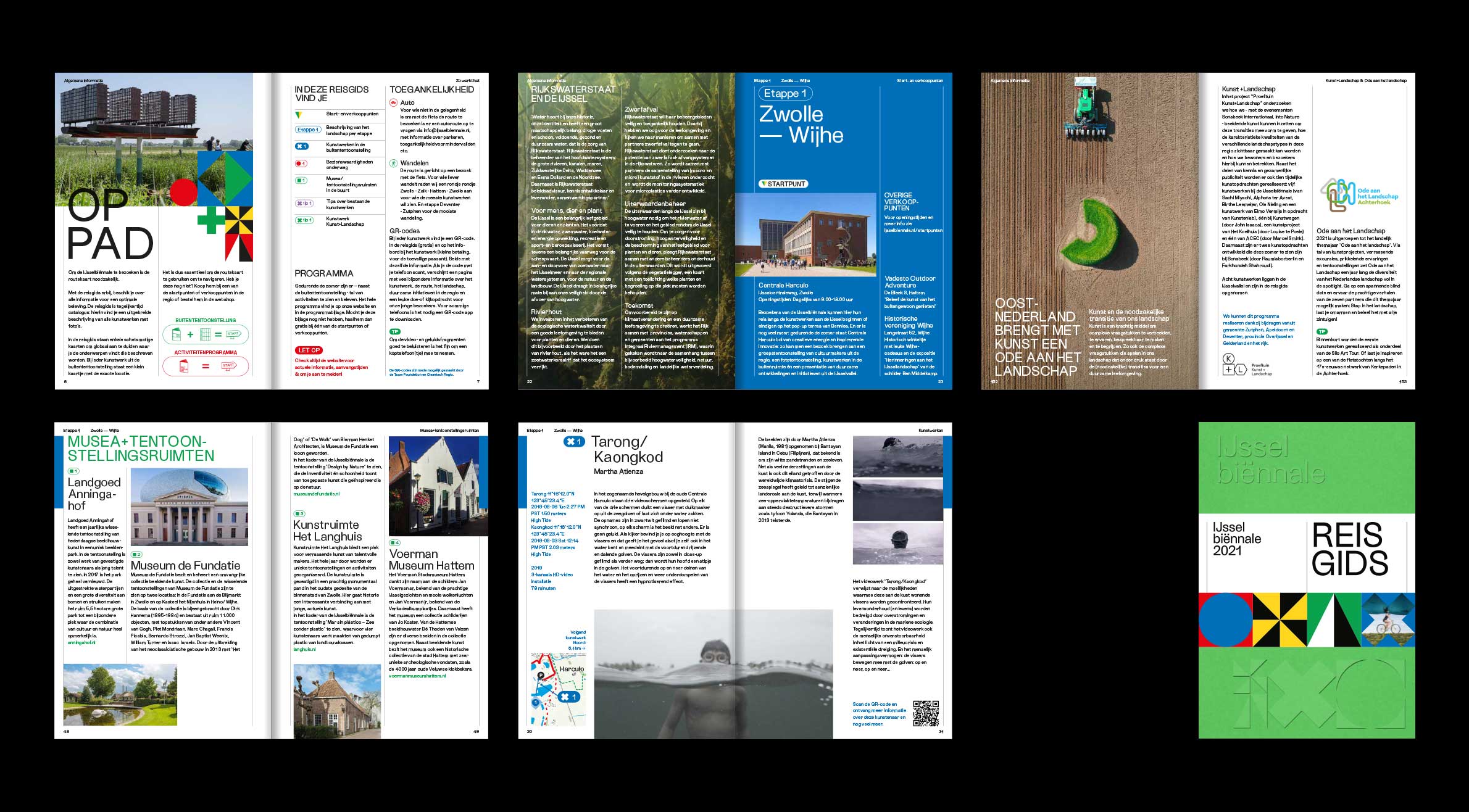Click the Etappe 1 pill above Zwolle — Wijhe

(x=785, y=93)
